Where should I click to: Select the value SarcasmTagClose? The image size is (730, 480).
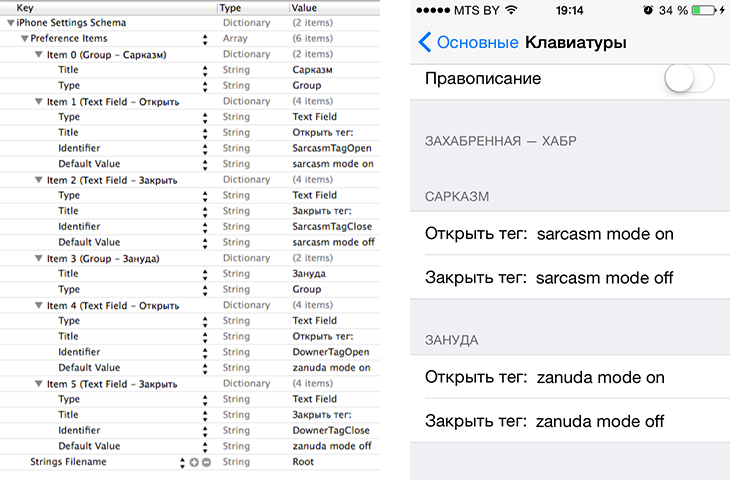[332, 226]
